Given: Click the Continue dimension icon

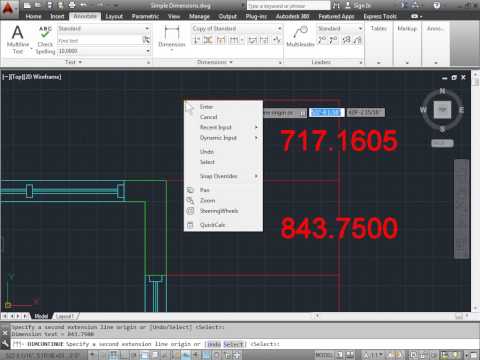Looking at the screenshot, I should [x=234, y=40].
